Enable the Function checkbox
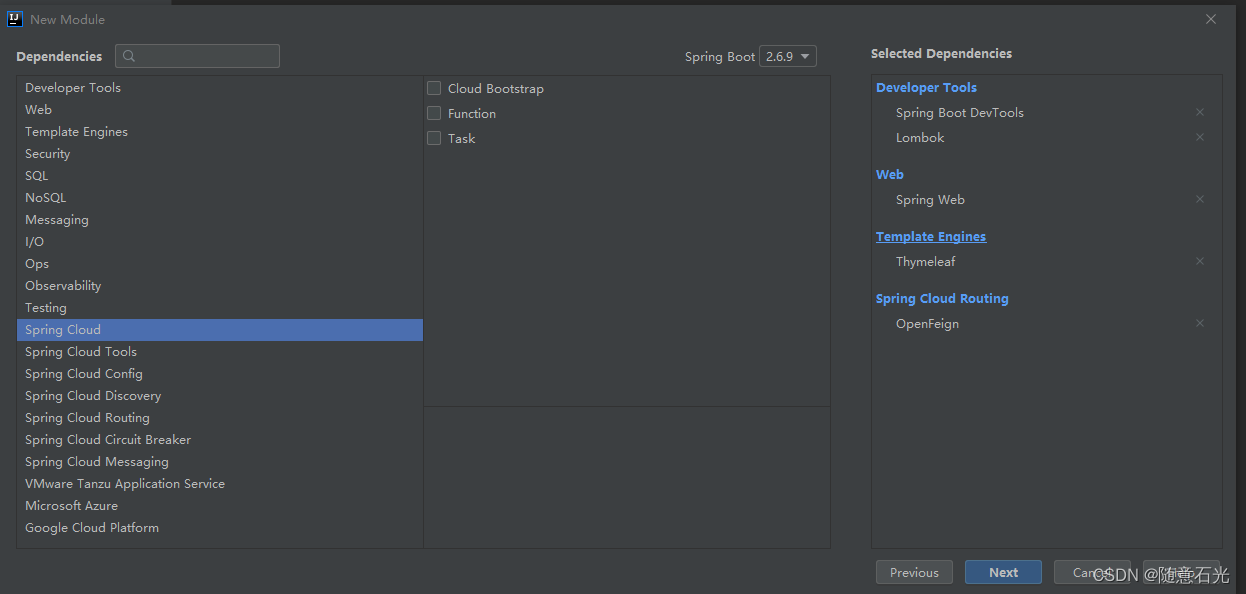Screen dimensions: 1246x594 click(434, 113)
